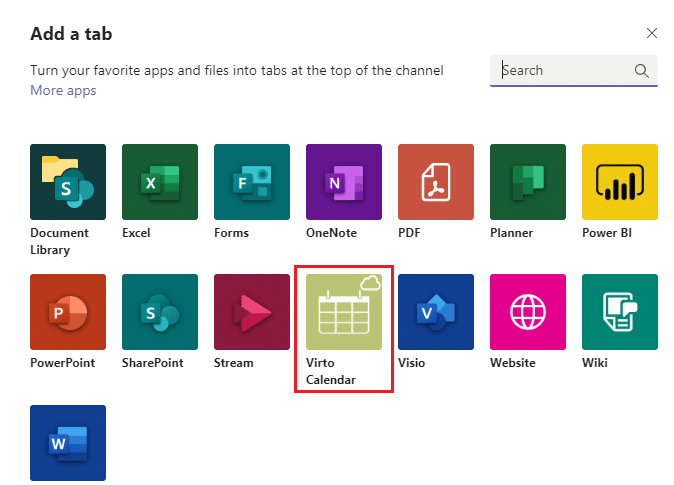Select the PDF app icon
674x485 pixels.
pyautogui.click(x=436, y=182)
